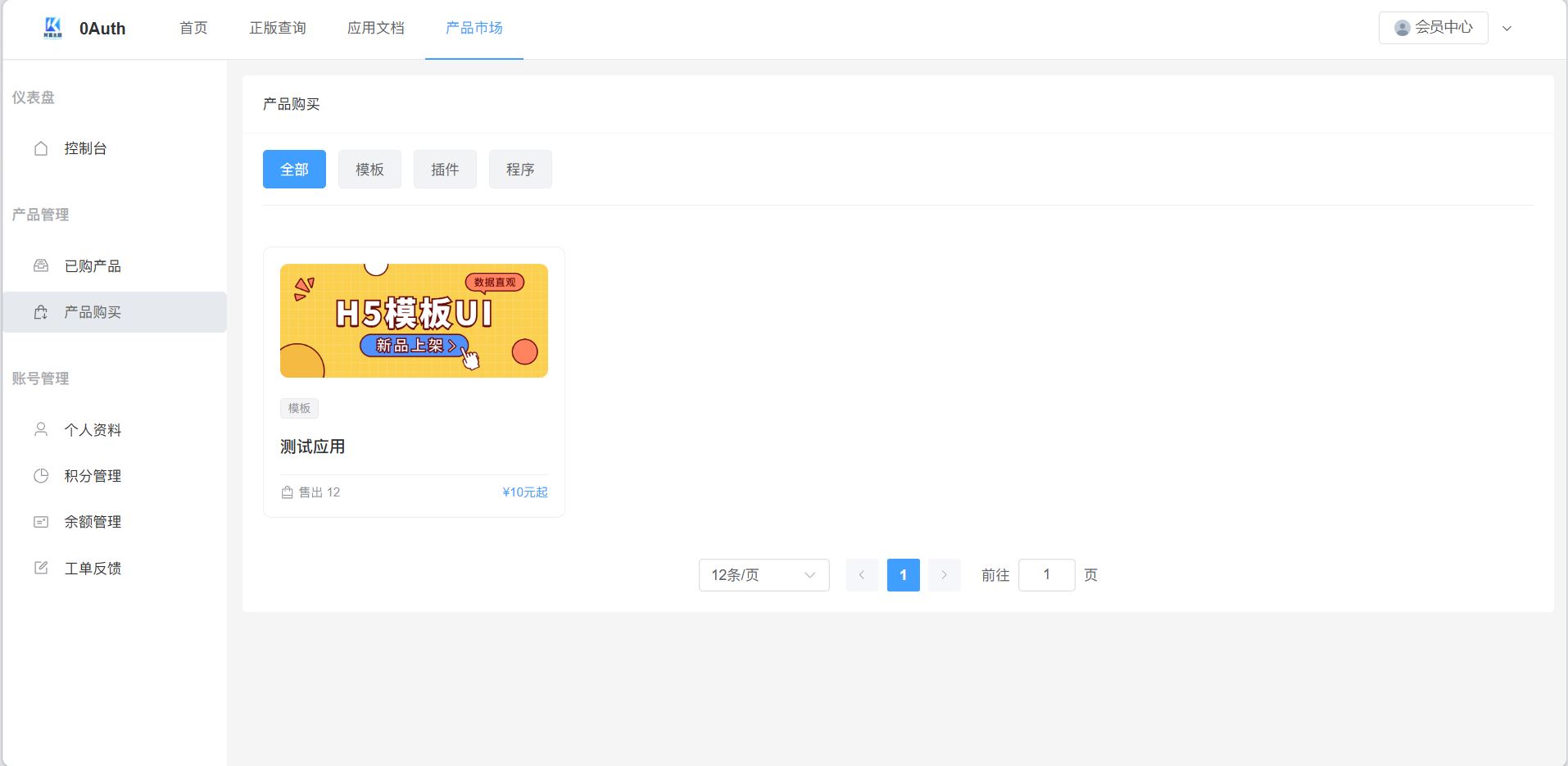Select the 程序 filter tab
This screenshot has width=1568, height=766.
pos(520,169)
